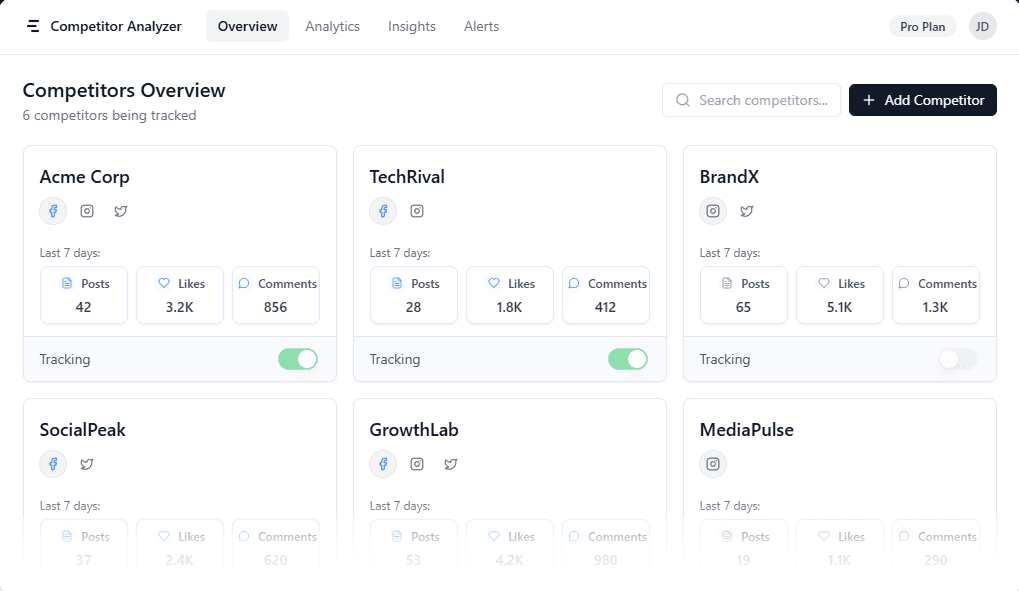Open the JD profile avatar menu
1019x591 pixels.
(x=982, y=26)
